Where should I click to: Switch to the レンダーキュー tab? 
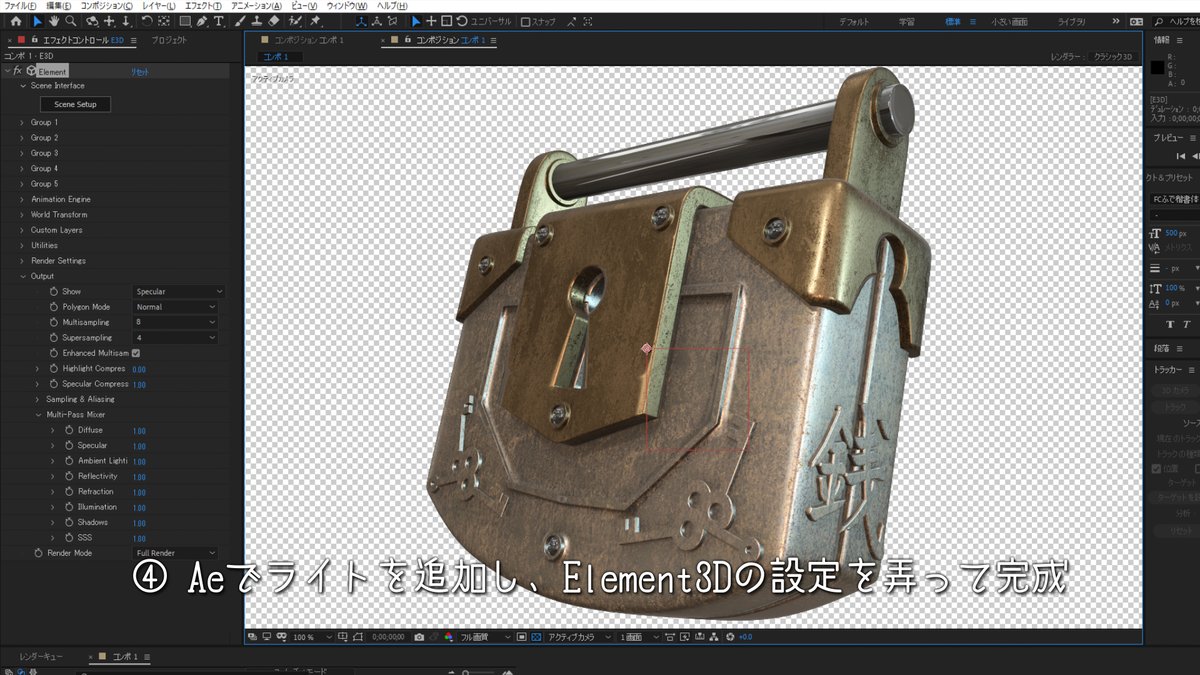[x=41, y=657]
